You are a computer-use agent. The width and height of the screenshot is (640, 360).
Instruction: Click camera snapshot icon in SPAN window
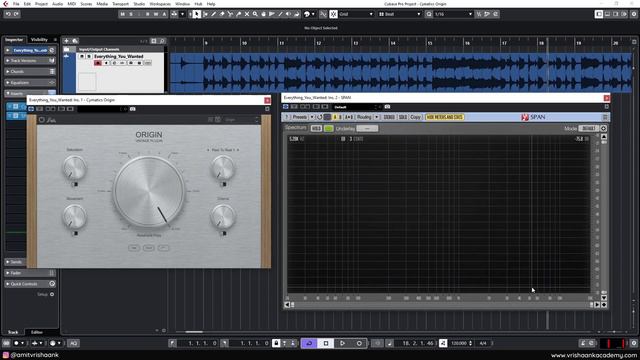387,107
